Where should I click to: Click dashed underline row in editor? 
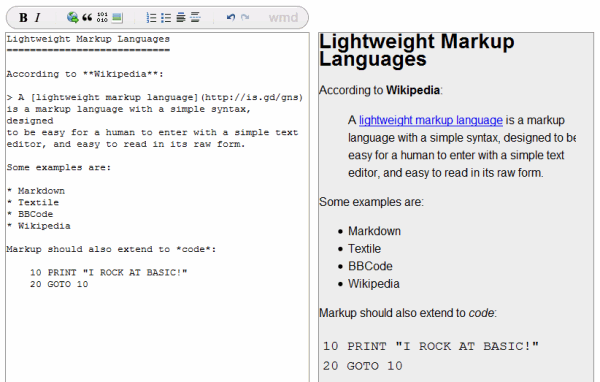[88, 50]
